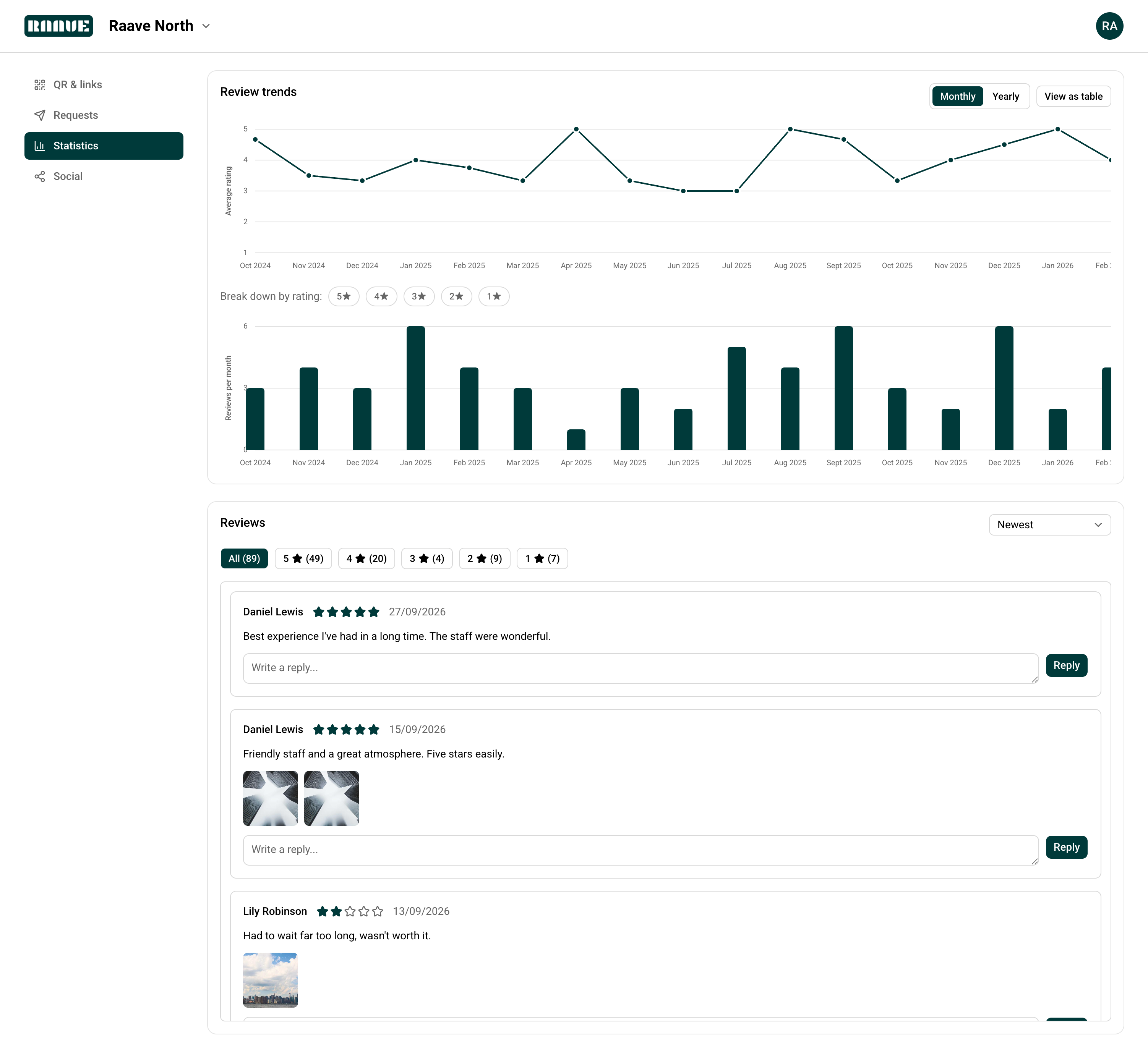Click the Jan 2026 line chart point

1057,129
